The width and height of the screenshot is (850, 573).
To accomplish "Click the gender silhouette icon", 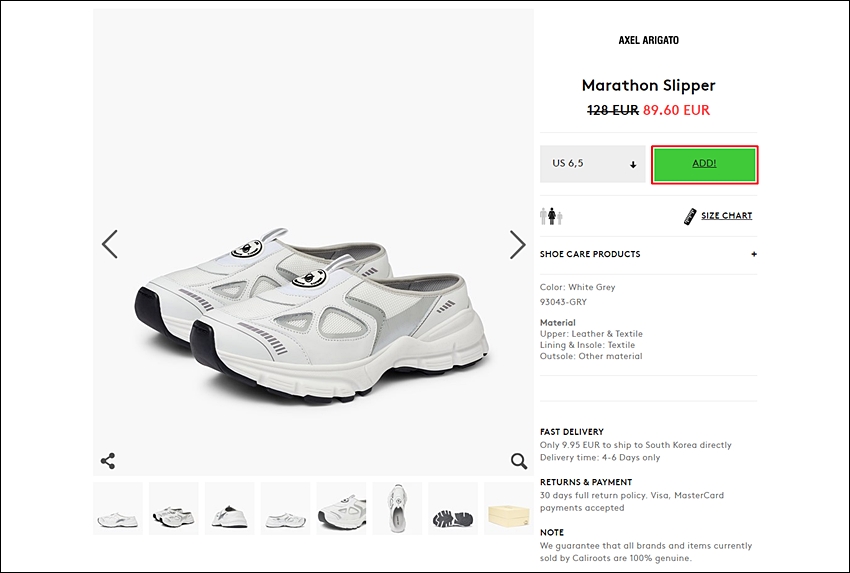I will pyautogui.click(x=551, y=216).
